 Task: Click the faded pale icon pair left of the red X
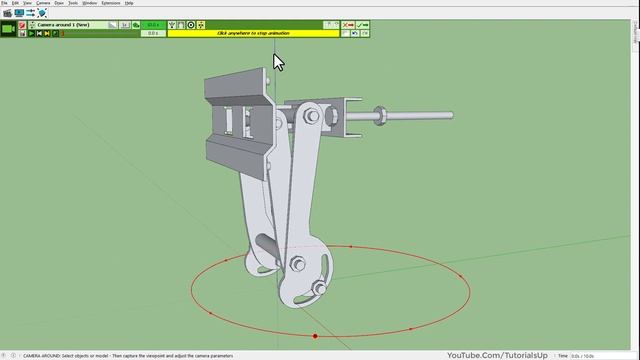[332, 25]
